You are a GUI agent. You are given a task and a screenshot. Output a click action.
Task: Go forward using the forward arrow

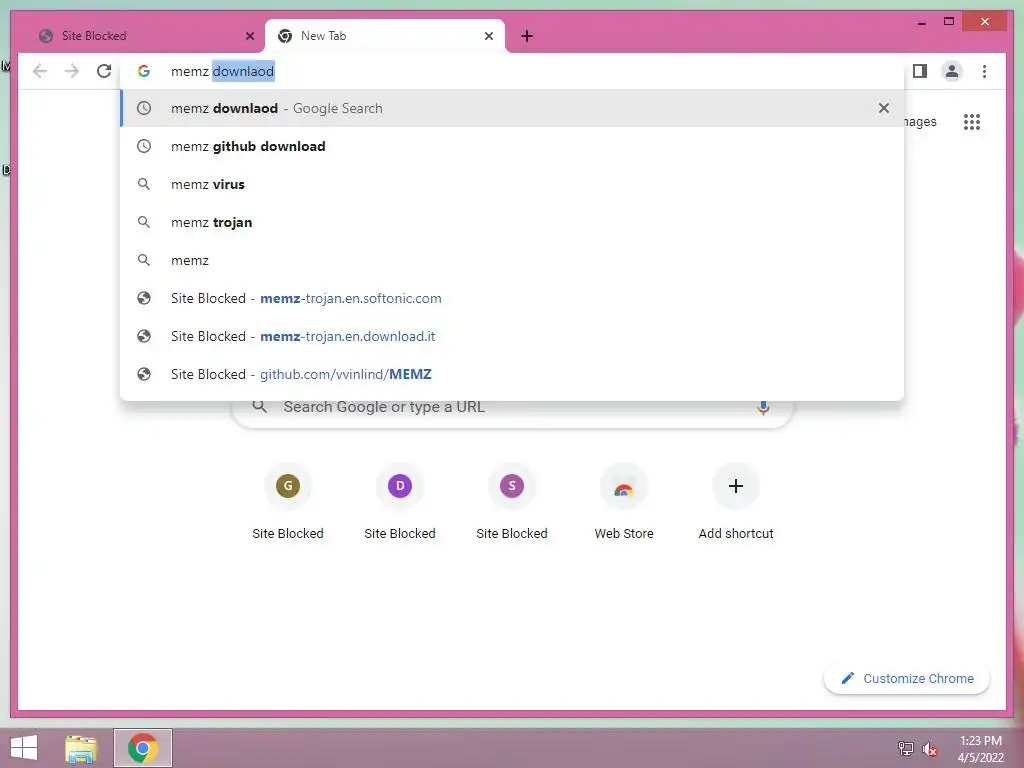click(x=72, y=71)
